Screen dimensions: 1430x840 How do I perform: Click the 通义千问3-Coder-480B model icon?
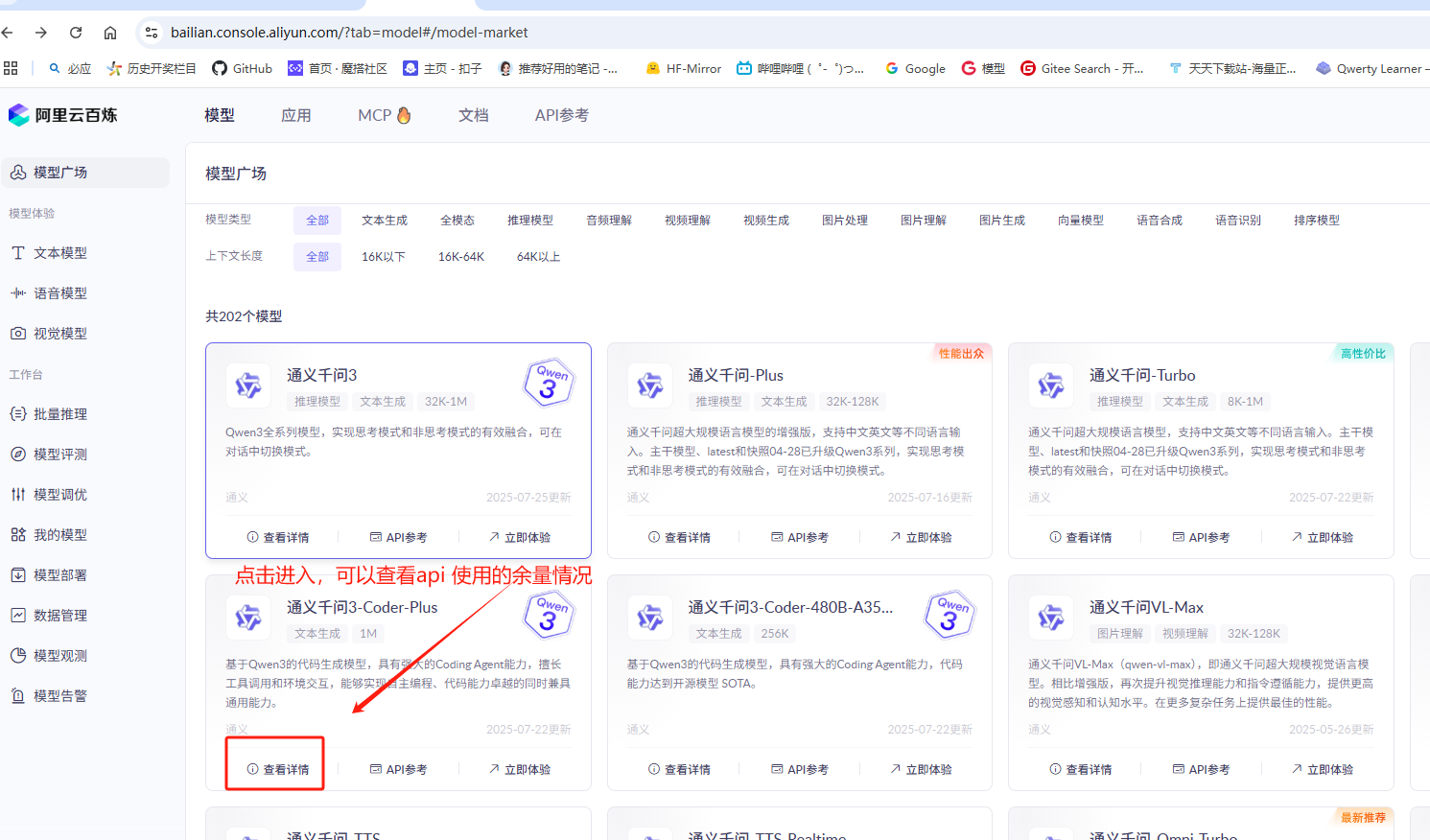pos(650,618)
